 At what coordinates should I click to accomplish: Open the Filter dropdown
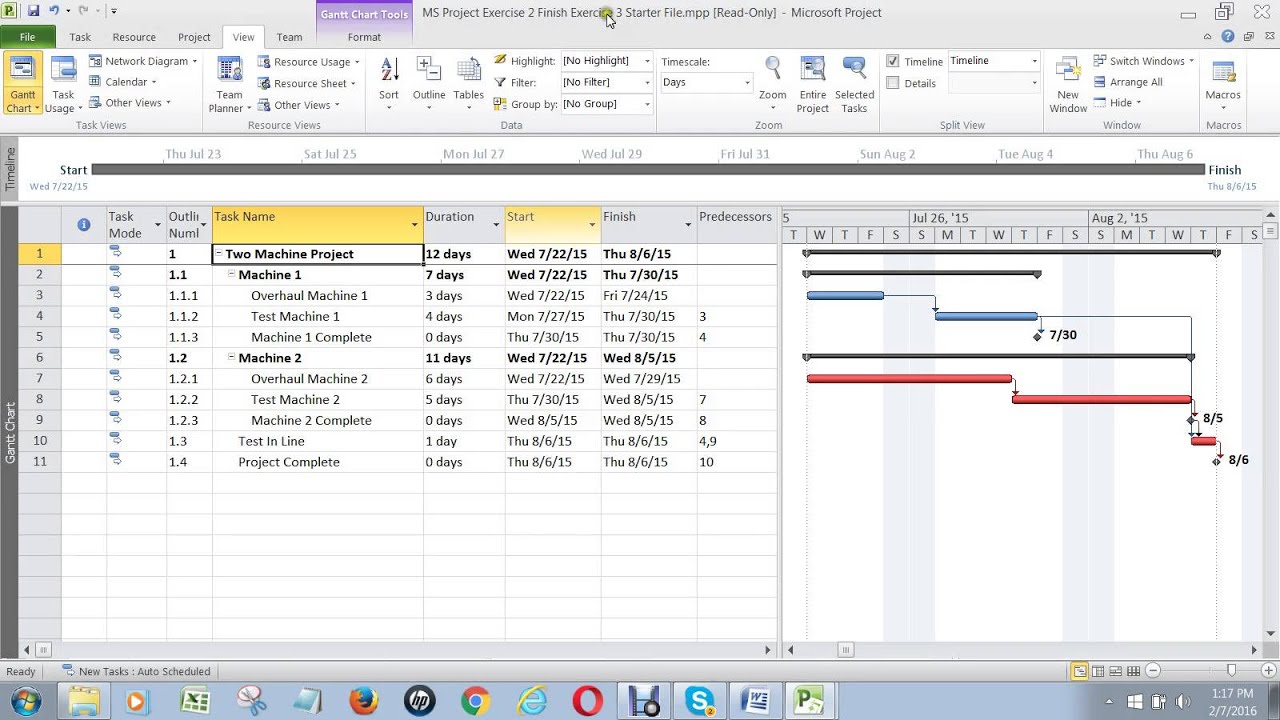tap(647, 82)
